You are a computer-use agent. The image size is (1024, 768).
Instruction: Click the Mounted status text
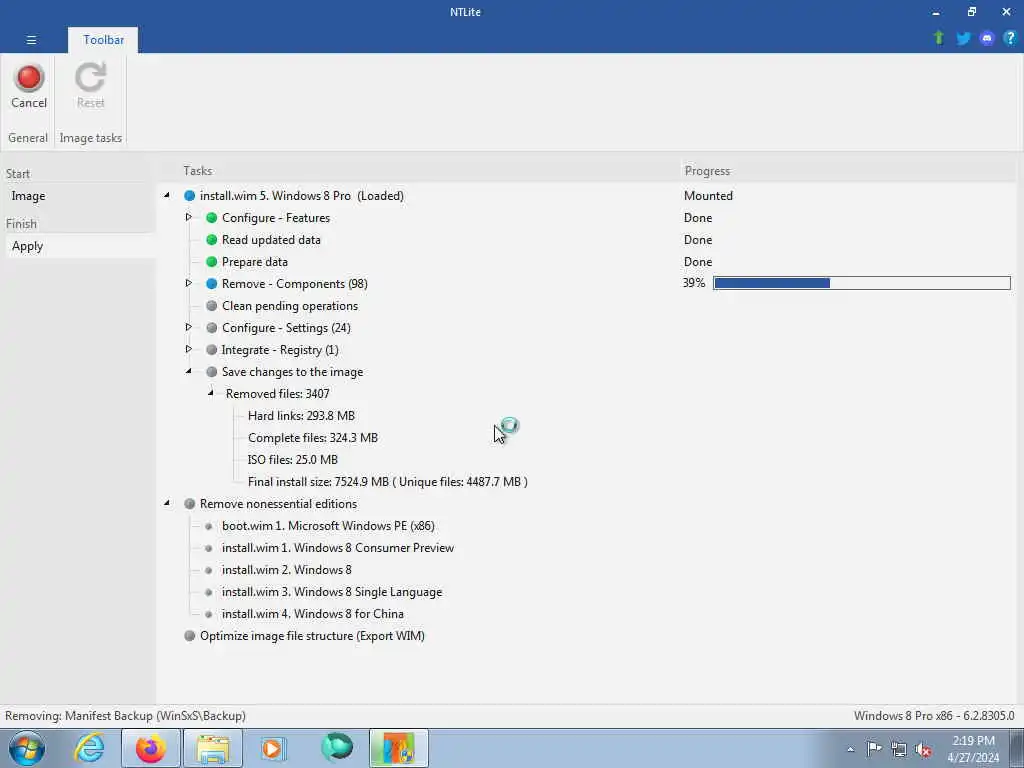click(708, 196)
